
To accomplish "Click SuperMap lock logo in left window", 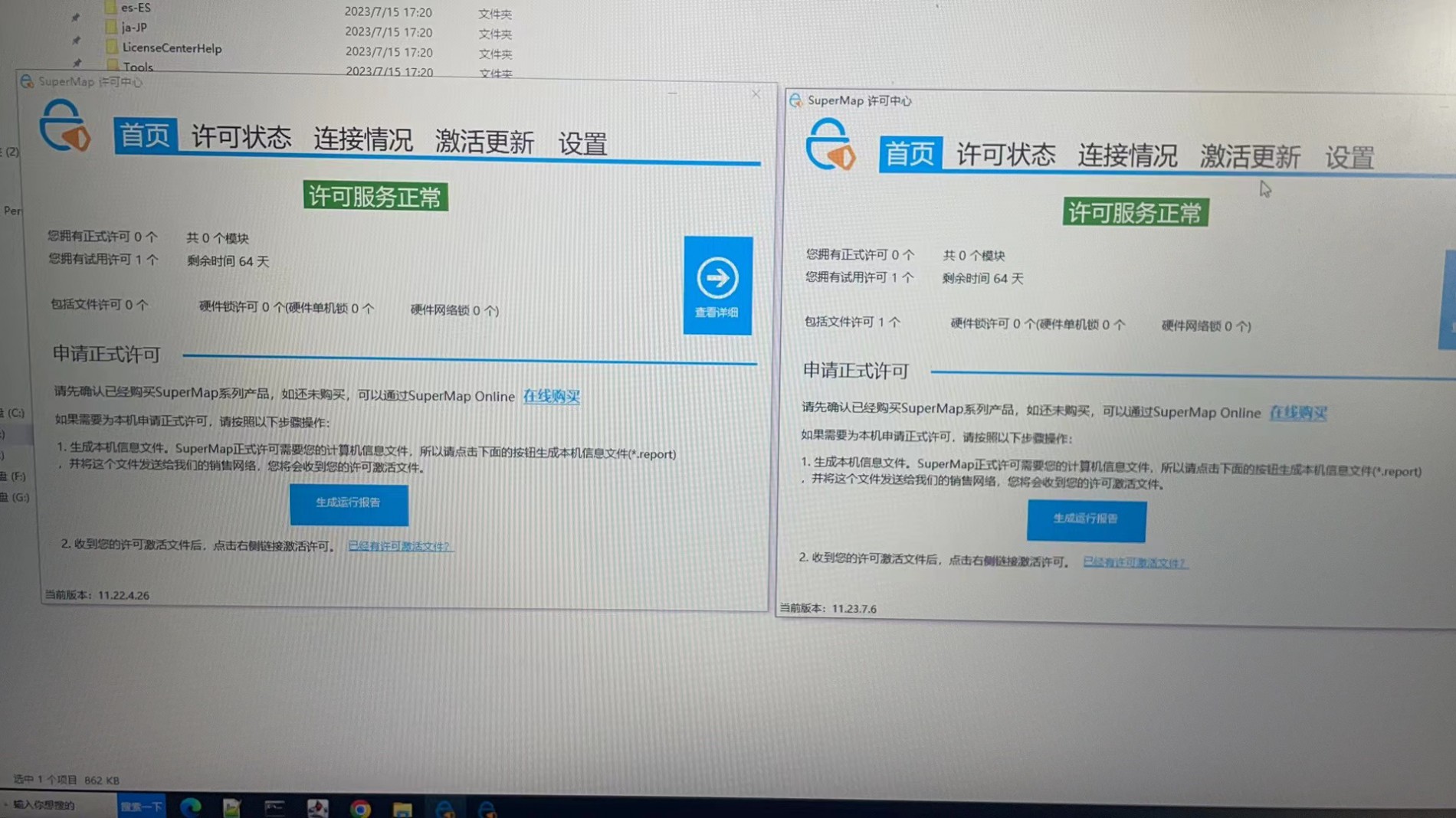I will tap(64, 126).
